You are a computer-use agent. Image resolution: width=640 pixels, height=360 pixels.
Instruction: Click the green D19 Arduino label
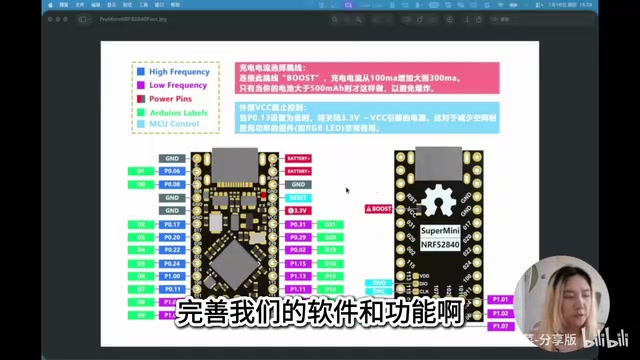pyautogui.click(x=330, y=250)
